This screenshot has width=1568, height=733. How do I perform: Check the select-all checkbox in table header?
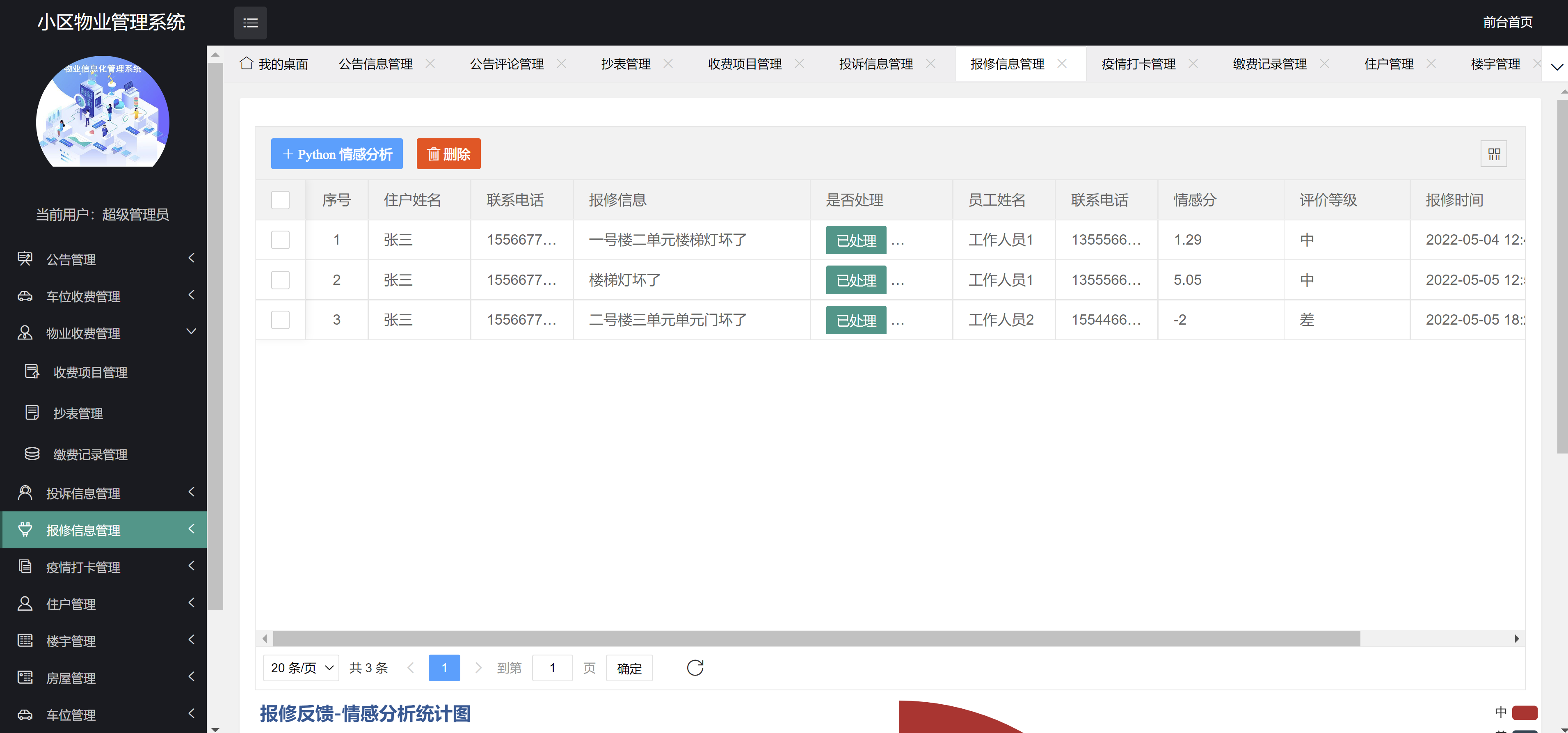[x=280, y=199]
